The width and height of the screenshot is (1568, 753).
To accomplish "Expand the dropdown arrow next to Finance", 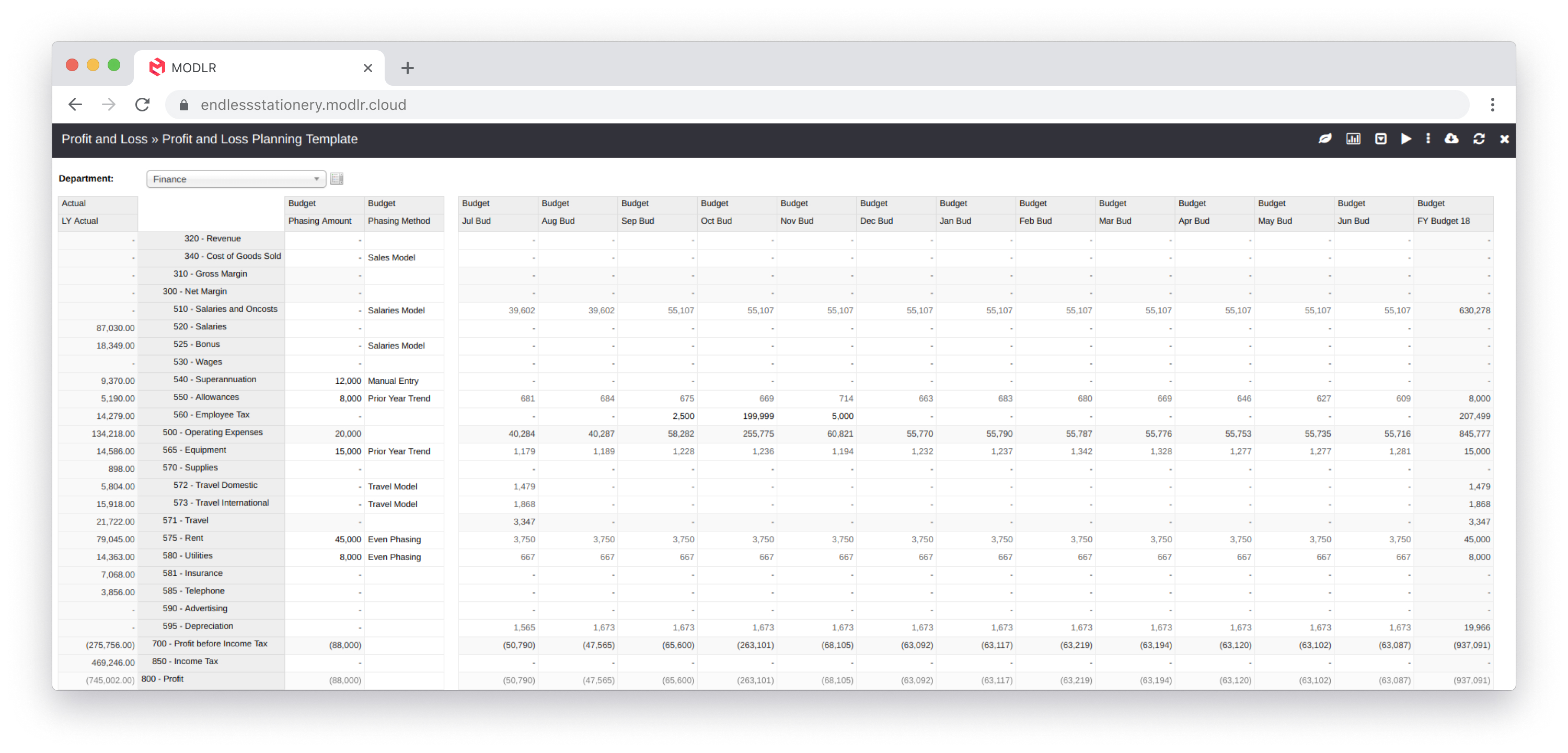I will 316,178.
